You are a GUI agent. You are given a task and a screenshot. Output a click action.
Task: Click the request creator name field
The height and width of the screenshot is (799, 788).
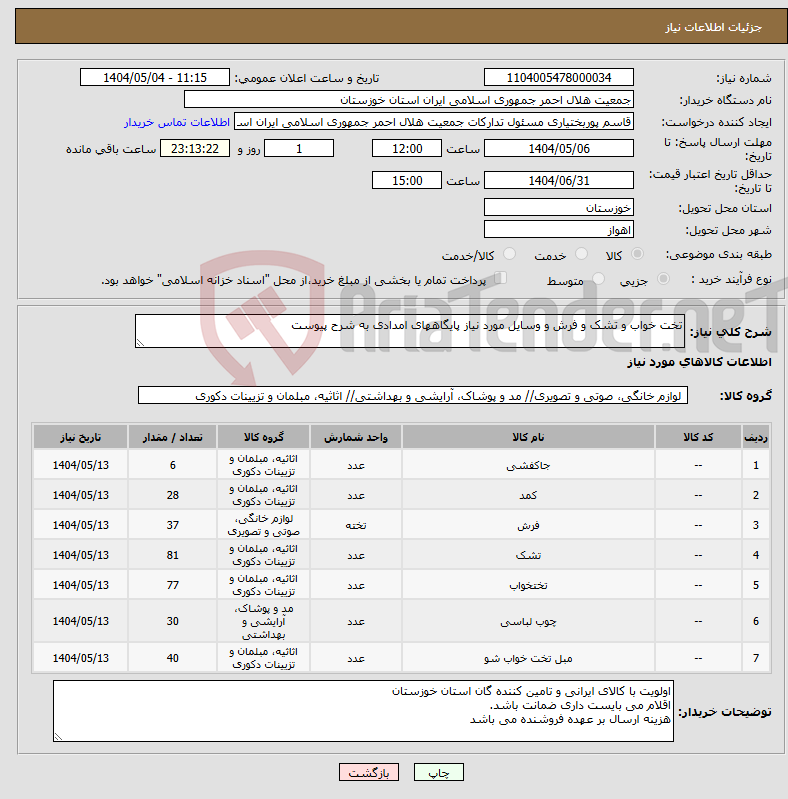(x=434, y=122)
